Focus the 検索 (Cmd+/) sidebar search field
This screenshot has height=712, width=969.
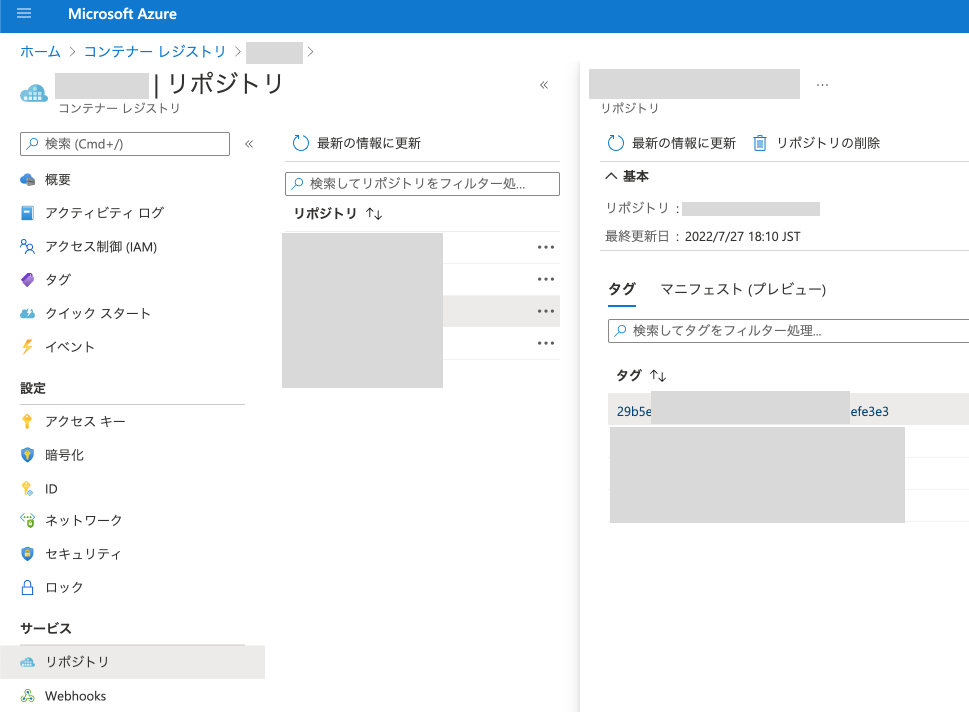coord(125,144)
